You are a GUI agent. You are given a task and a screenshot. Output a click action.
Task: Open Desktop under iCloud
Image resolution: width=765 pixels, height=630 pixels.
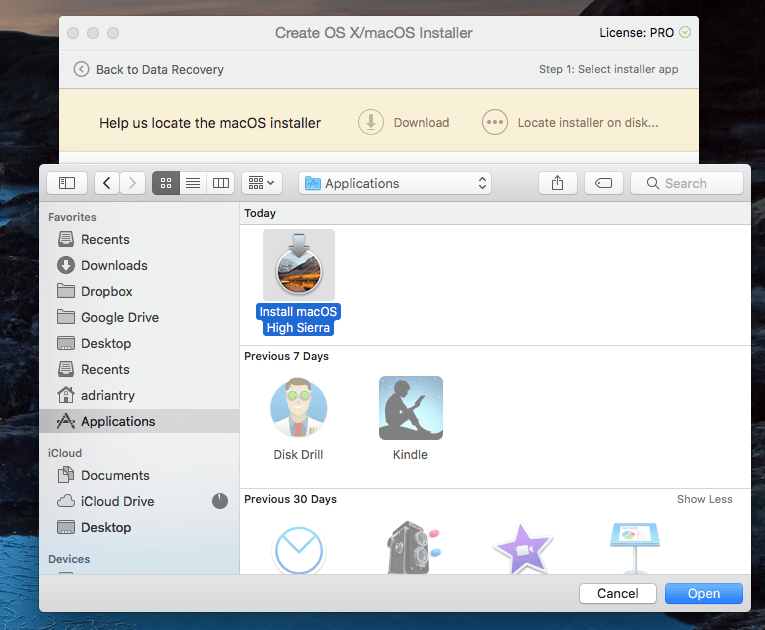[x=139, y=528]
